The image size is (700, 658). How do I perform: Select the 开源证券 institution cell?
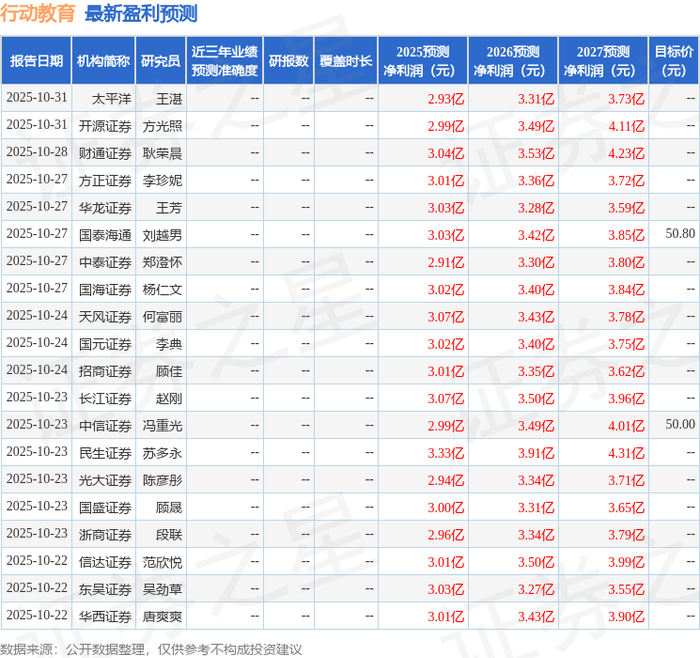coord(105,126)
